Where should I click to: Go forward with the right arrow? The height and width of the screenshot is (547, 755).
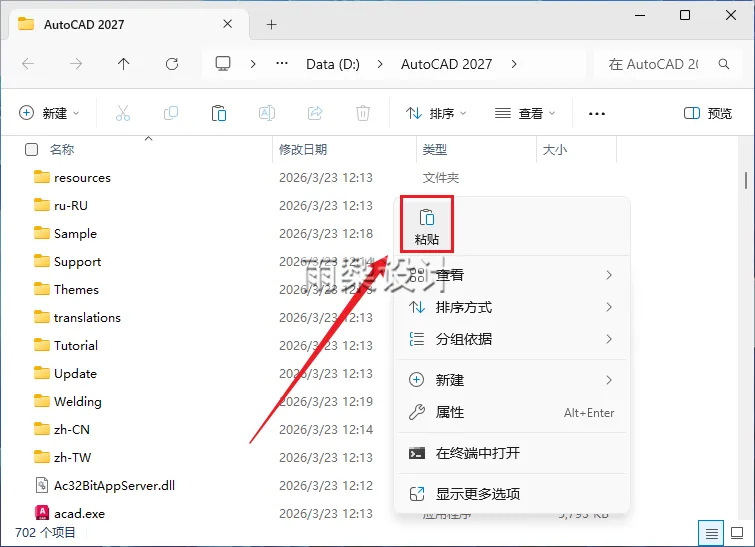click(76, 64)
